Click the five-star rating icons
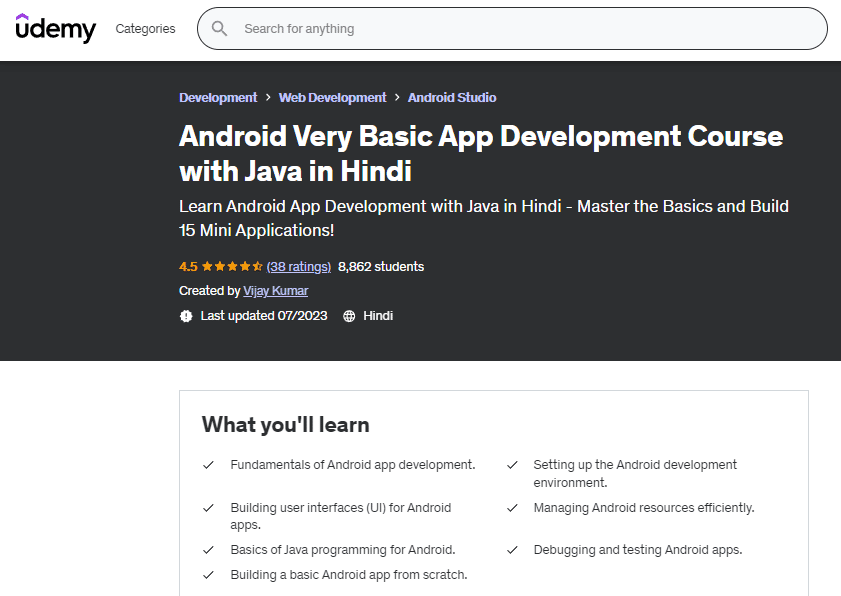Image resolution: width=841 pixels, height=596 pixels. tap(232, 267)
